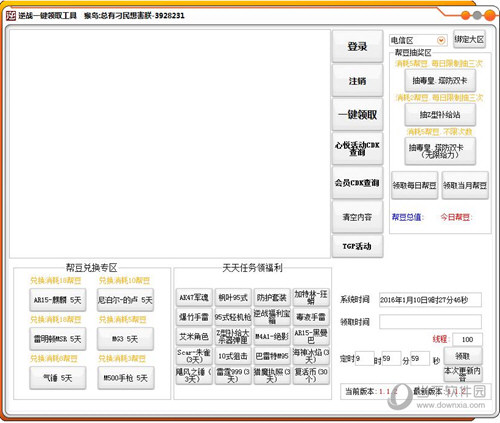Click the 分 minute field showing 59
This screenshot has height=423, width=500.
(391, 359)
